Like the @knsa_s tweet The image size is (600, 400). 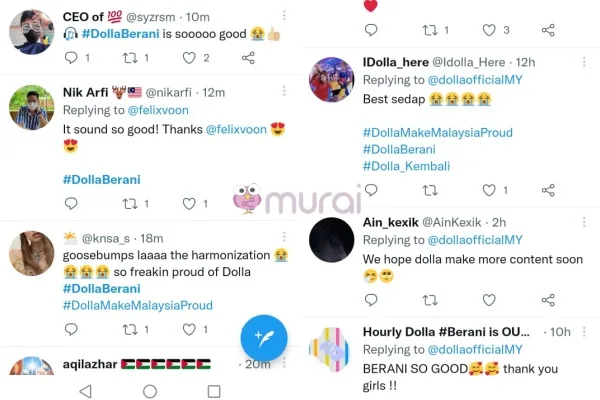click(189, 329)
